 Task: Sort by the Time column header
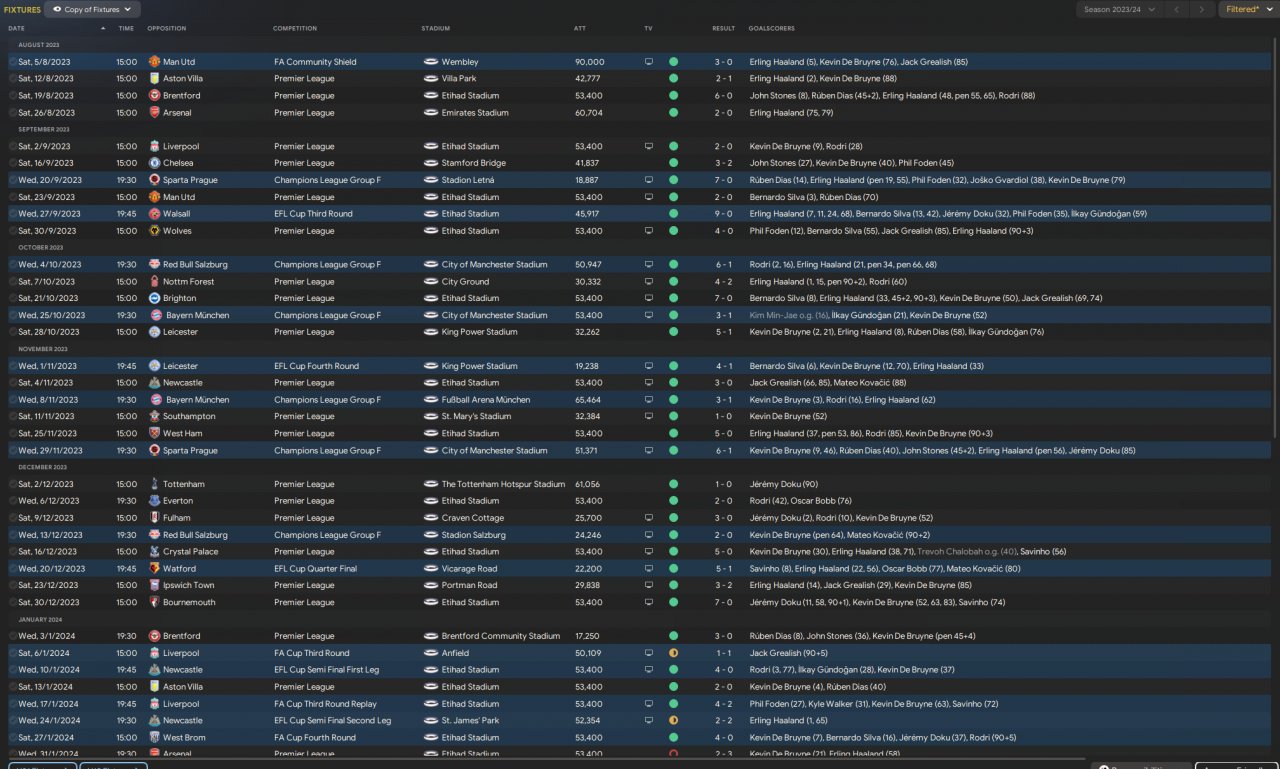pyautogui.click(x=126, y=28)
